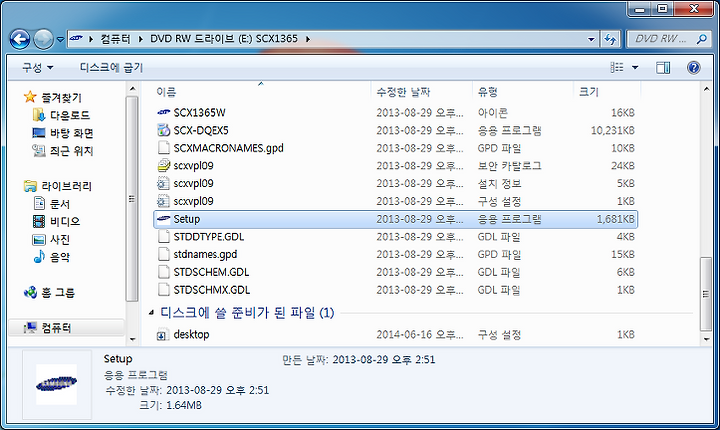The image size is (720, 430).
Task: Select the Setup application file
Action: [x=396, y=219]
